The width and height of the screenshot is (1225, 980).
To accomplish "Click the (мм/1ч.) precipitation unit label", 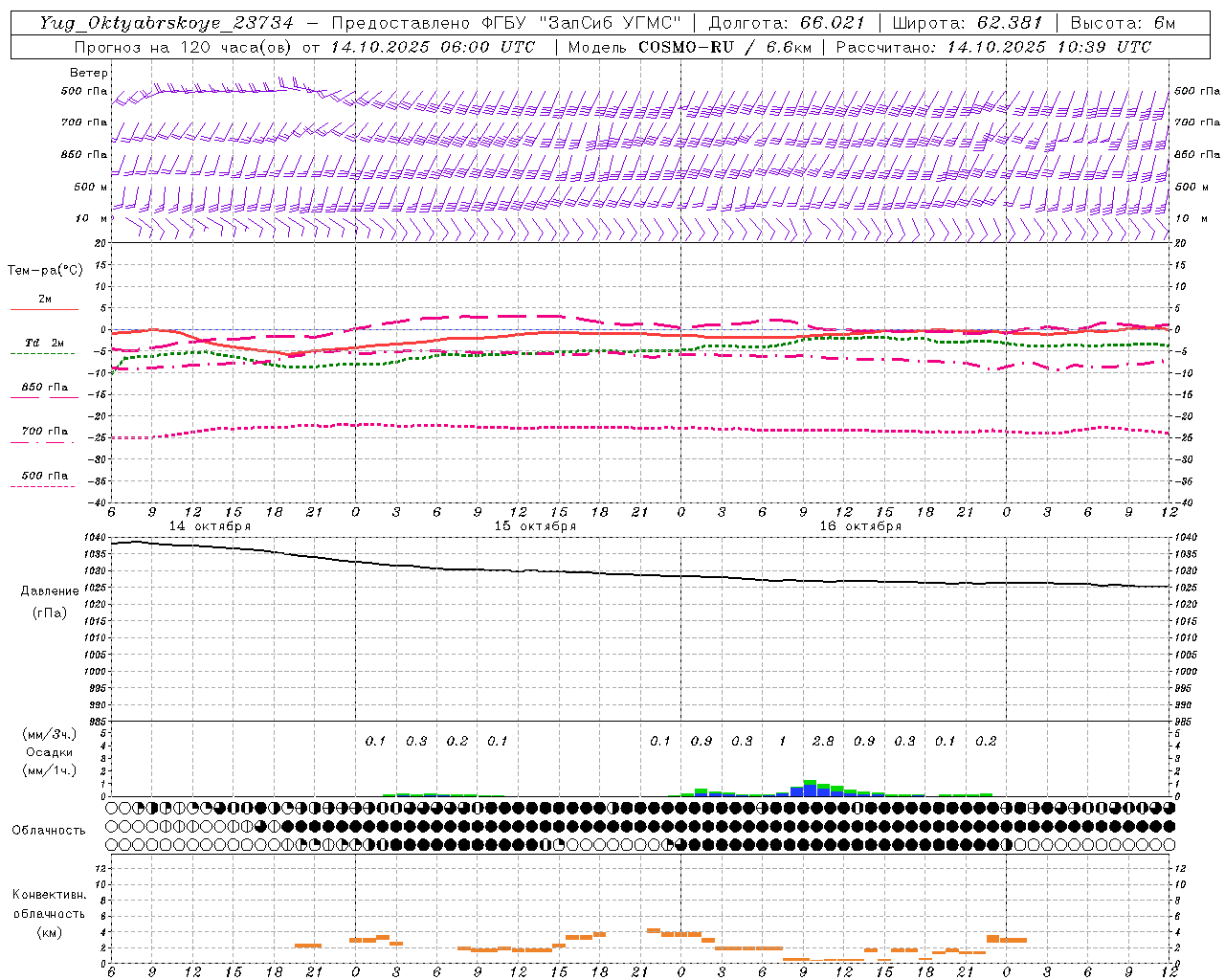I will [x=50, y=770].
